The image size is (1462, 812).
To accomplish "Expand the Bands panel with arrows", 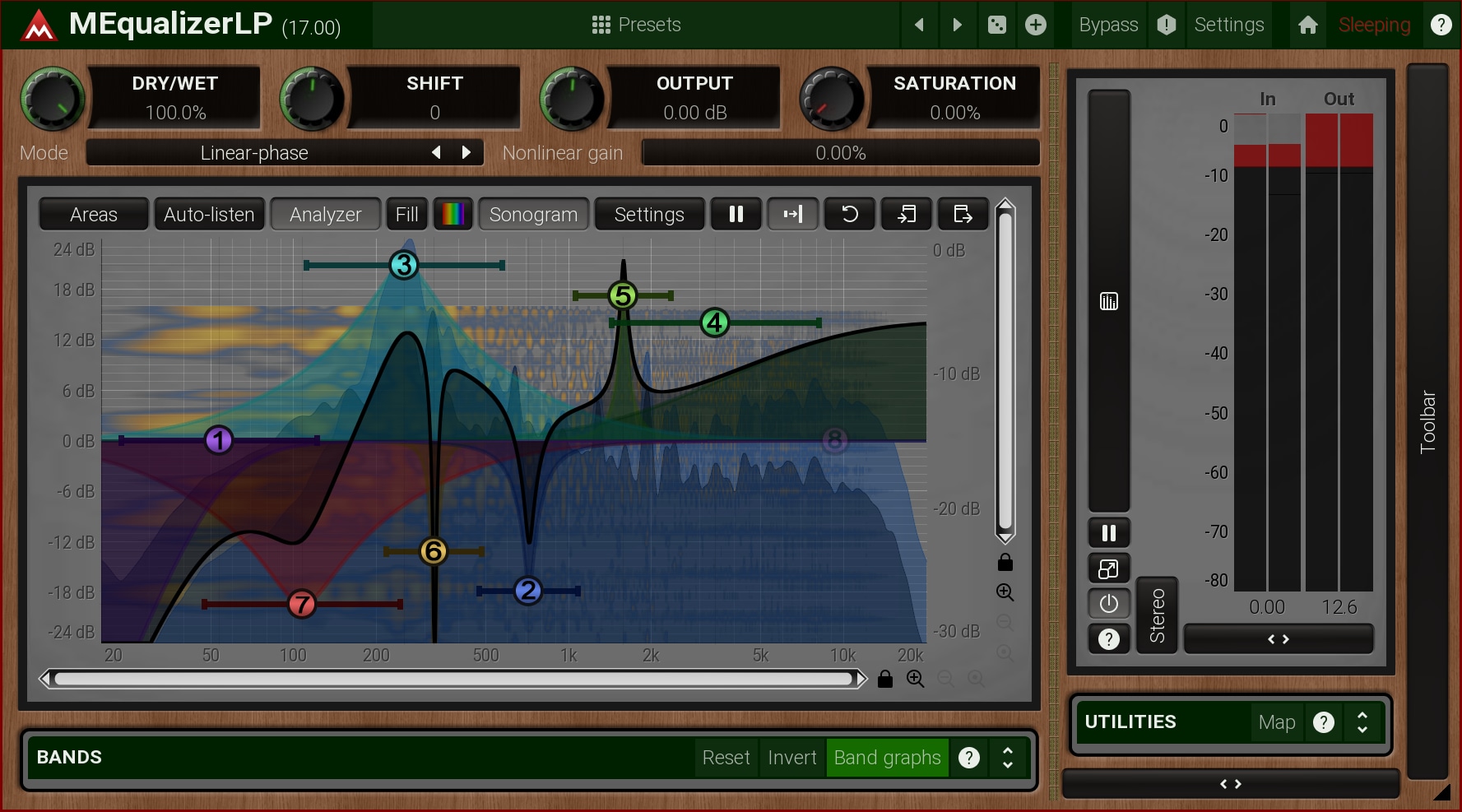I will [x=1007, y=758].
